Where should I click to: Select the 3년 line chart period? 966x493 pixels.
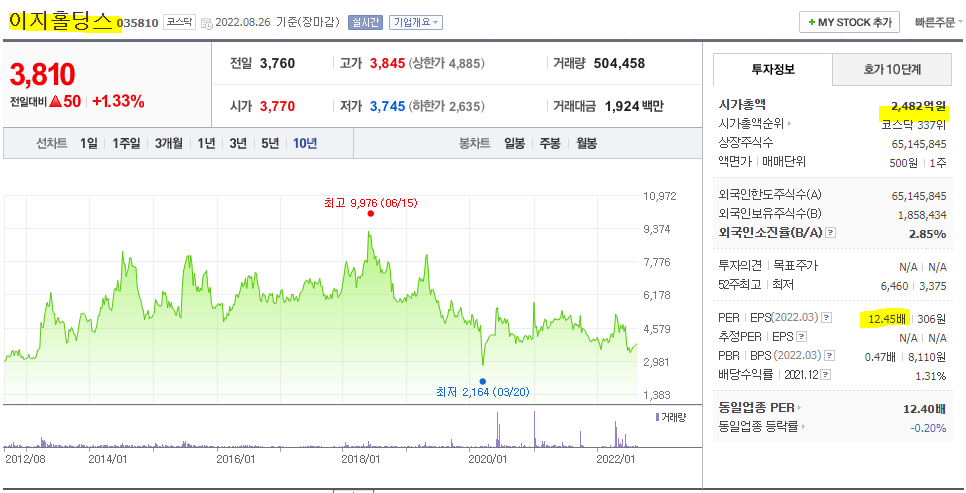[x=238, y=144]
